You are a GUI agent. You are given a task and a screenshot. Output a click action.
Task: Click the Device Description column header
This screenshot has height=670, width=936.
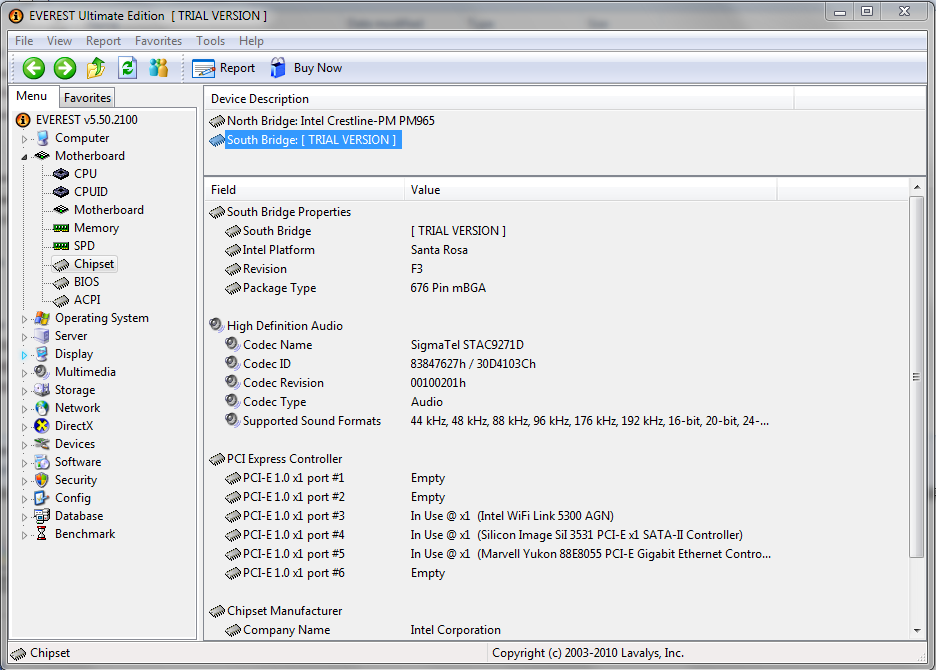[x=499, y=99]
